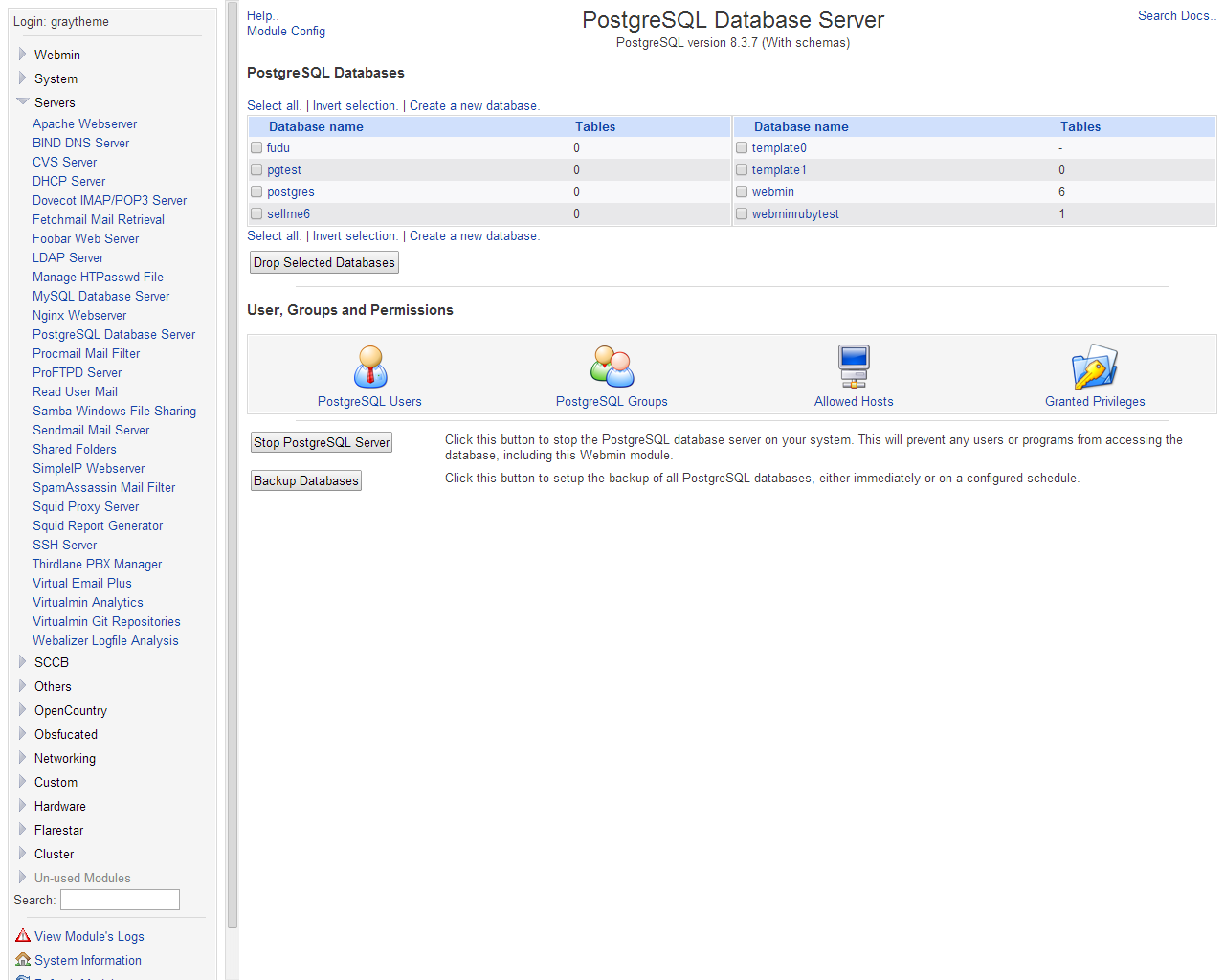Tick the template1 database checkbox

coord(742,170)
